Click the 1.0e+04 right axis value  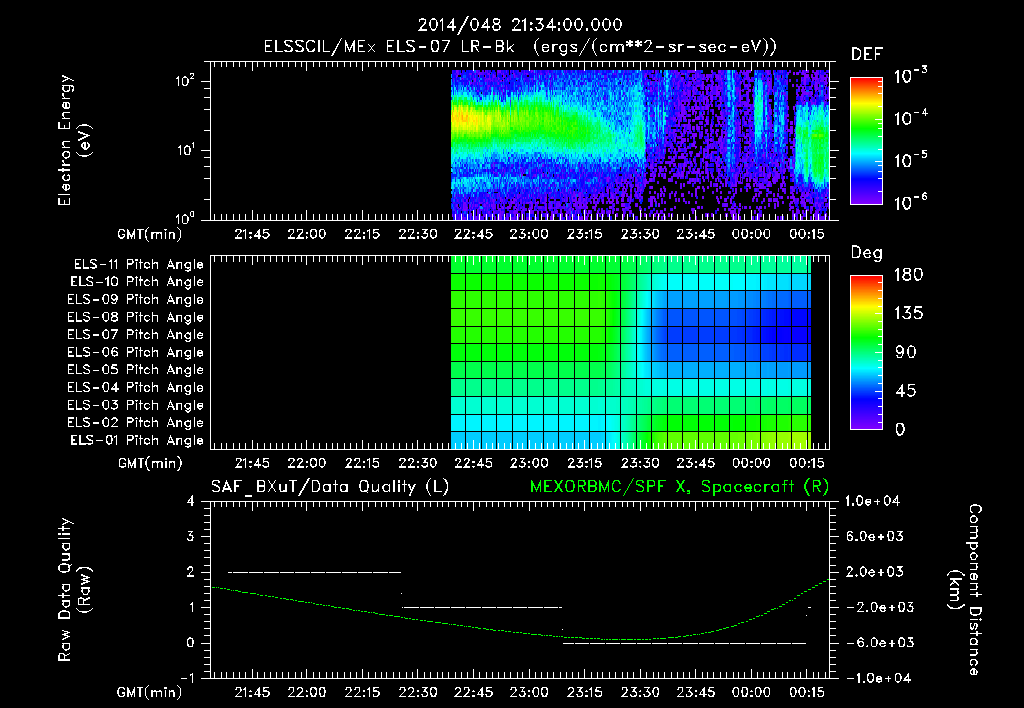click(x=872, y=501)
